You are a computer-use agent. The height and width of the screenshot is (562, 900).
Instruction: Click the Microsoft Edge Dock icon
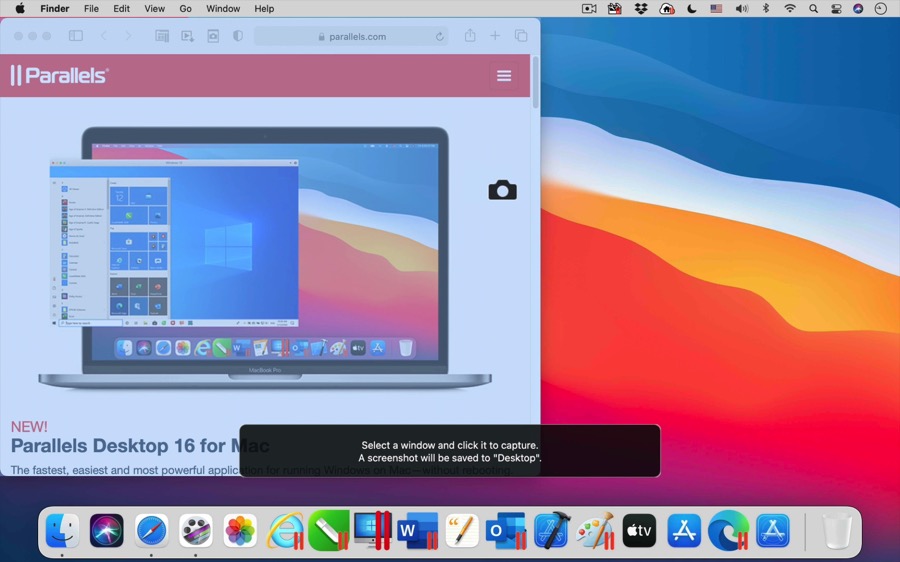click(x=728, y=531)
